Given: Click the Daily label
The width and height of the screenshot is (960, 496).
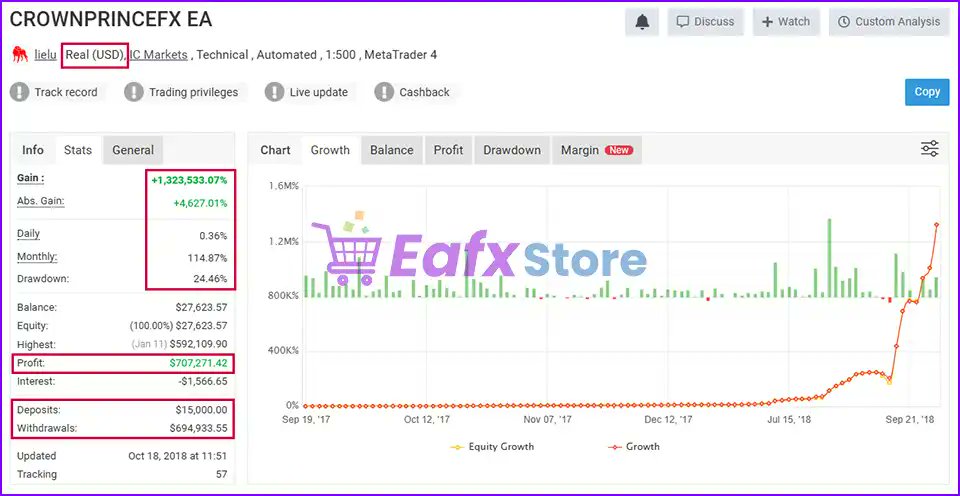Looking at the screenshot, I should tap(29, 234).
